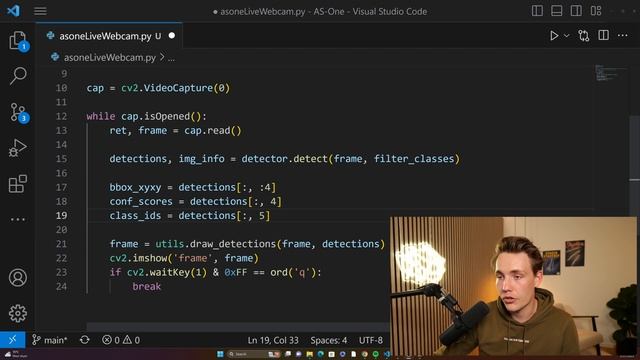The height and width of the screenshot is (360, 640).
Task: Toggle the bottom panel layout icon
Action: point(557,11)
